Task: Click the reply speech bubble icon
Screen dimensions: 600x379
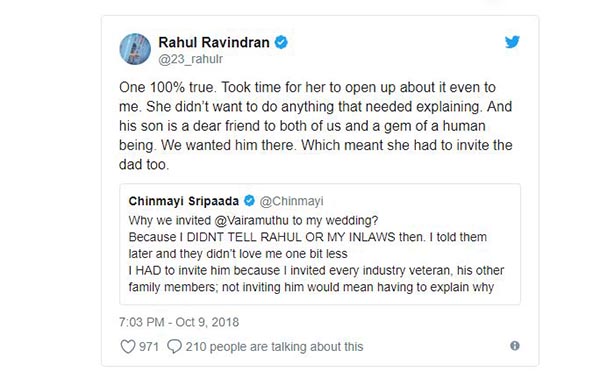Action: click(174, 346)
